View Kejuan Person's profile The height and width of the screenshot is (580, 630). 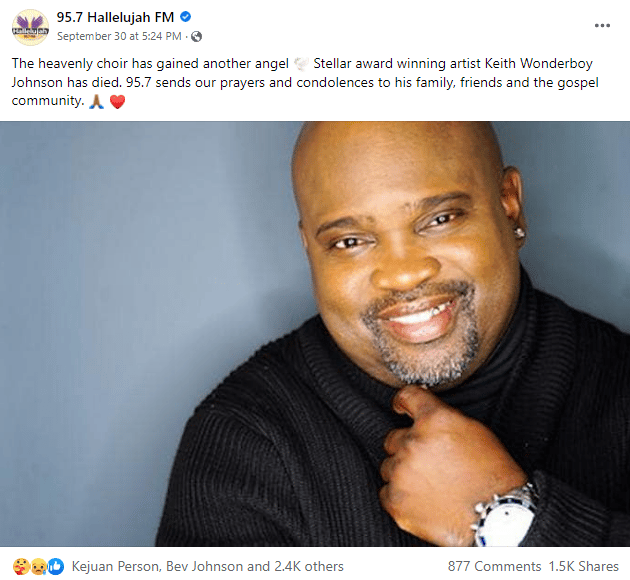click(117, 566)
